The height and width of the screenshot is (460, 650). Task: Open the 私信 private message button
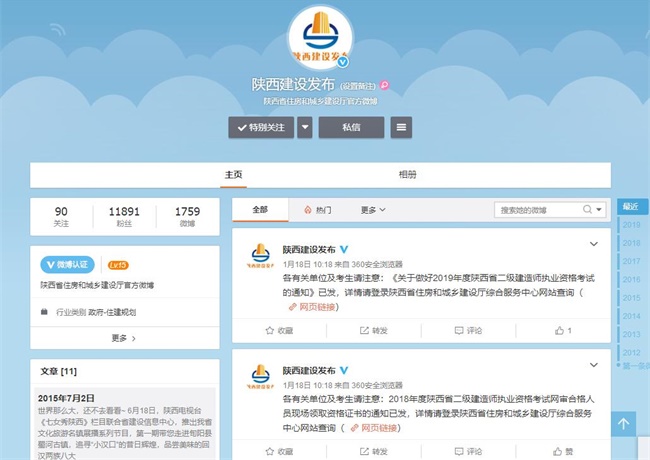[351, 127]
